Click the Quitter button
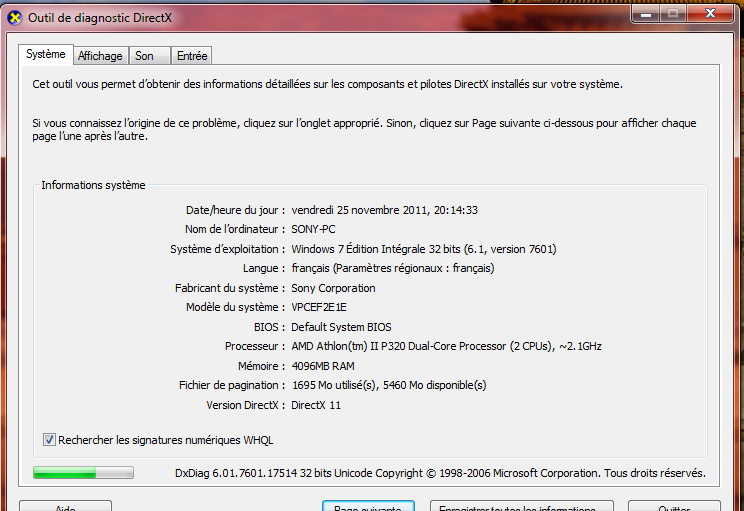 673,506
